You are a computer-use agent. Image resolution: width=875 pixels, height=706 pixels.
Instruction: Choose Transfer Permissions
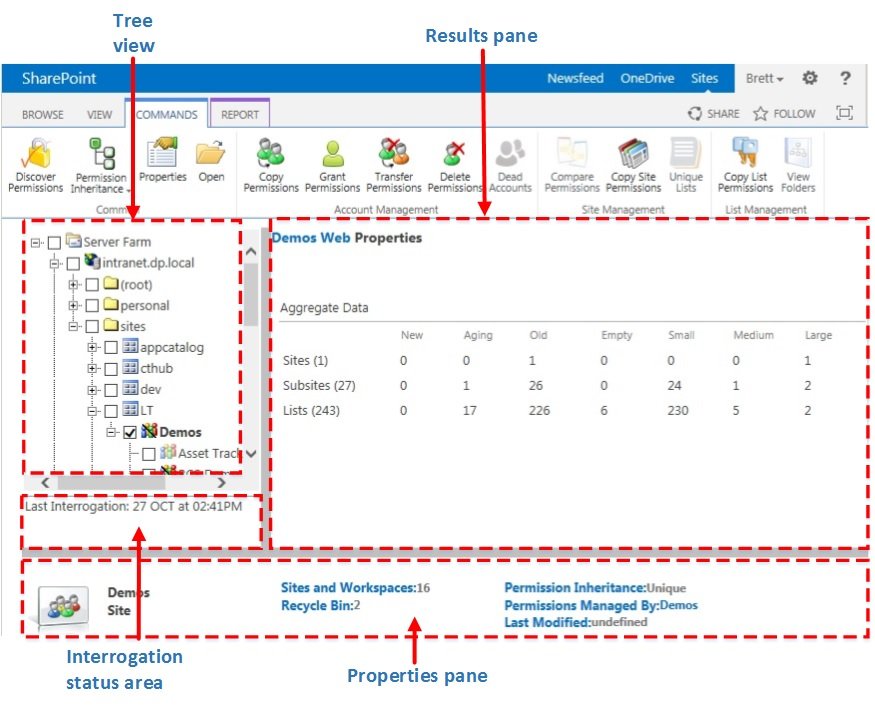394,165
